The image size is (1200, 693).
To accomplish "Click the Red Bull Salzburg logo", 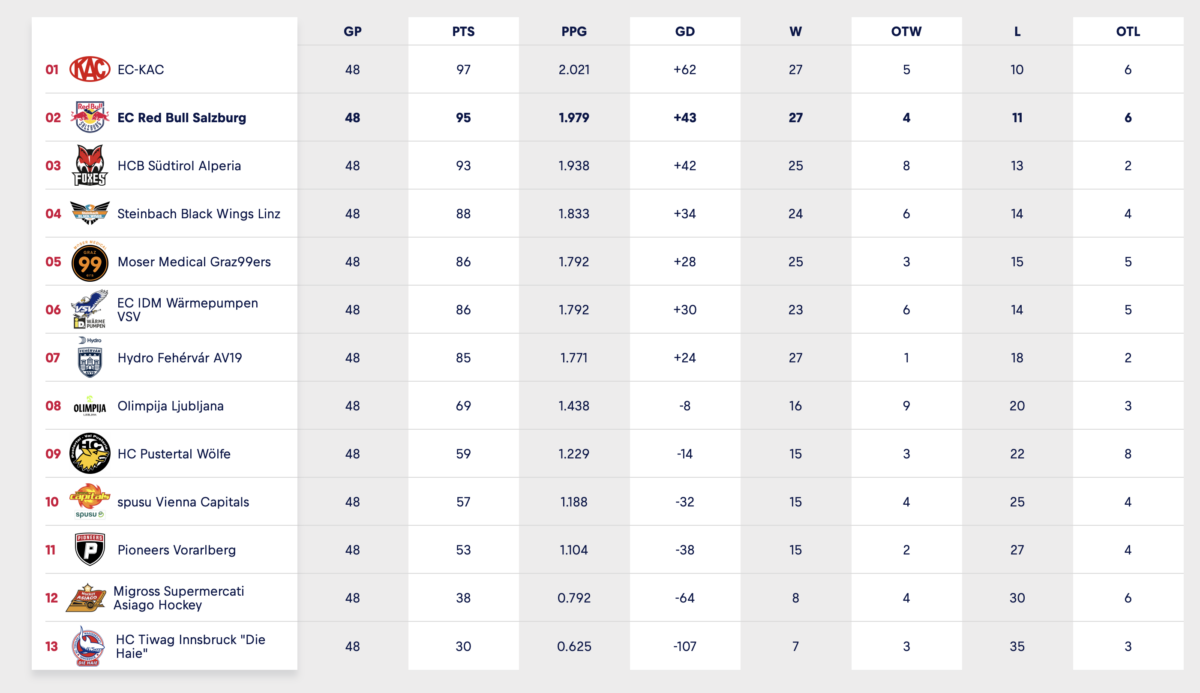I will pos(89,117).
